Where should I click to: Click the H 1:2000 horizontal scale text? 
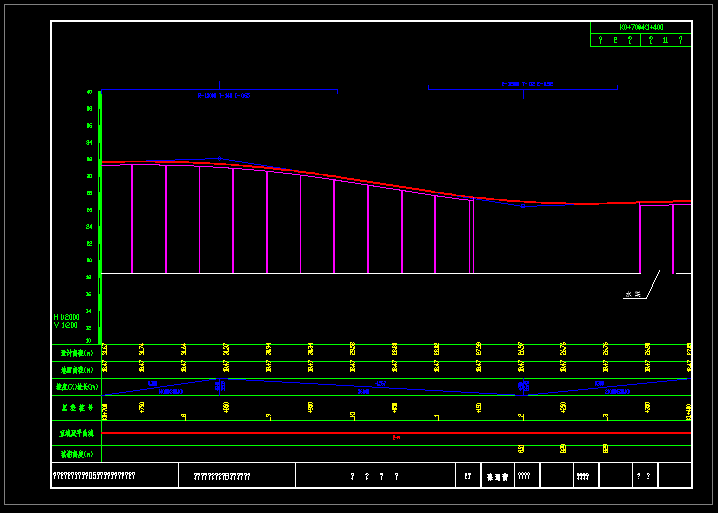click(66, 316)
